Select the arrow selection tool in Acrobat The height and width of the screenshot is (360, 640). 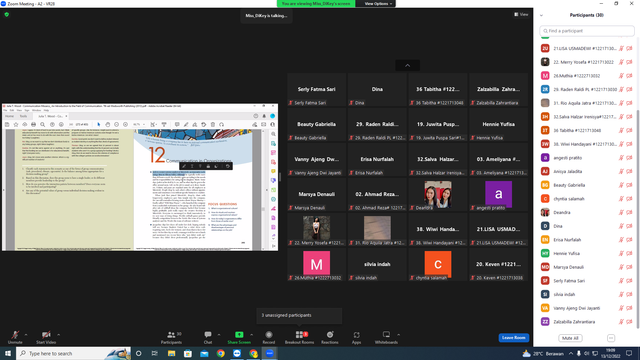pyautogui.click(x=99, y=124)
